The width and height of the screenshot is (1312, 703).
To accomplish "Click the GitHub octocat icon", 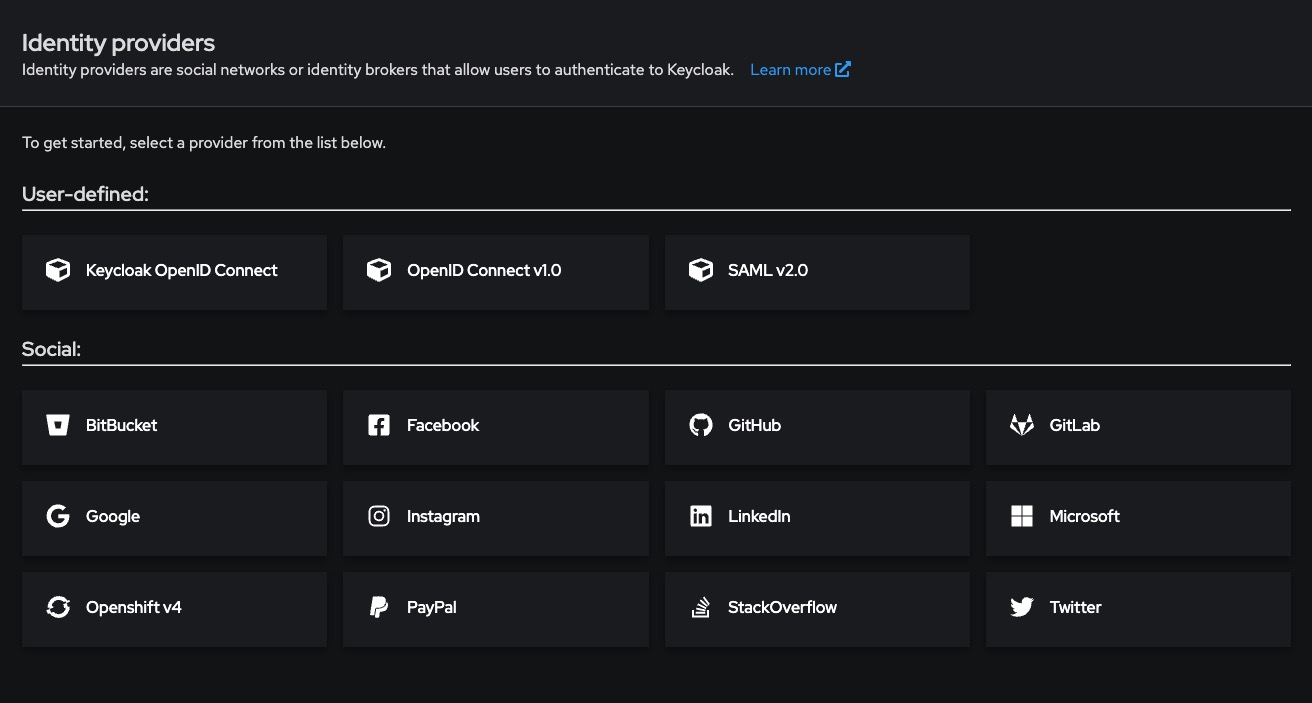I will (x=701, y=425).
